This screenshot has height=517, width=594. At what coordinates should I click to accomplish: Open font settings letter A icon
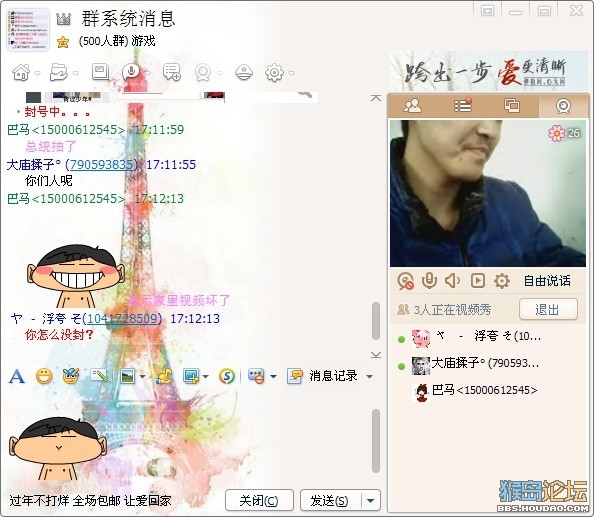point(17,376)
